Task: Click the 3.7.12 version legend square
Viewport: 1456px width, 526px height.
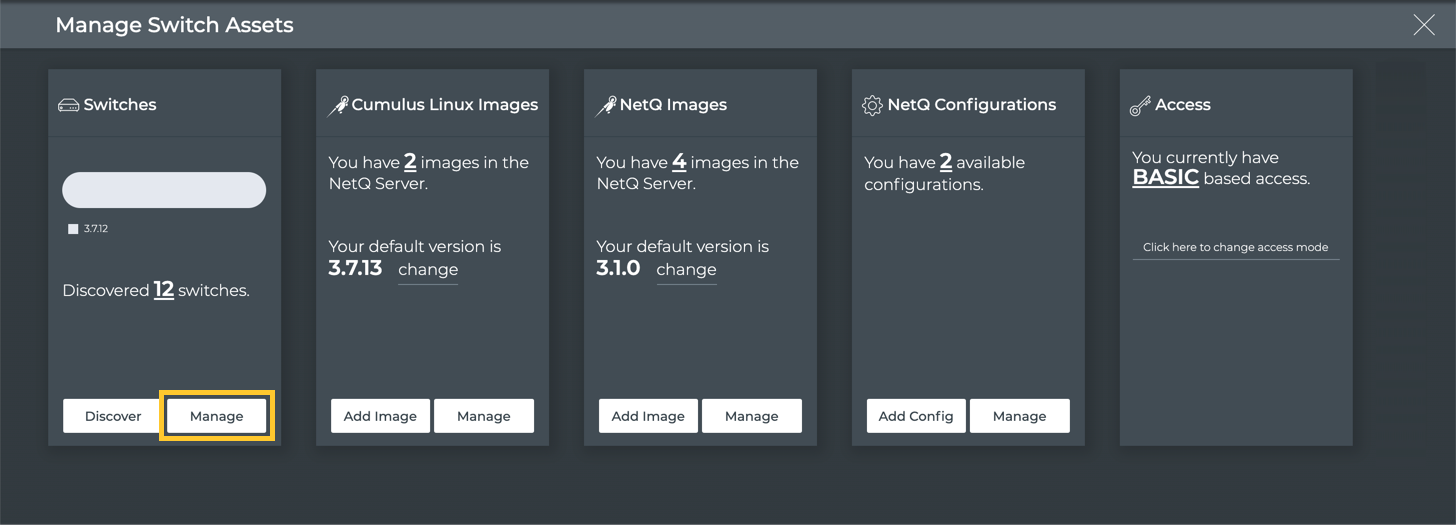Action: (x=73, y=229)
